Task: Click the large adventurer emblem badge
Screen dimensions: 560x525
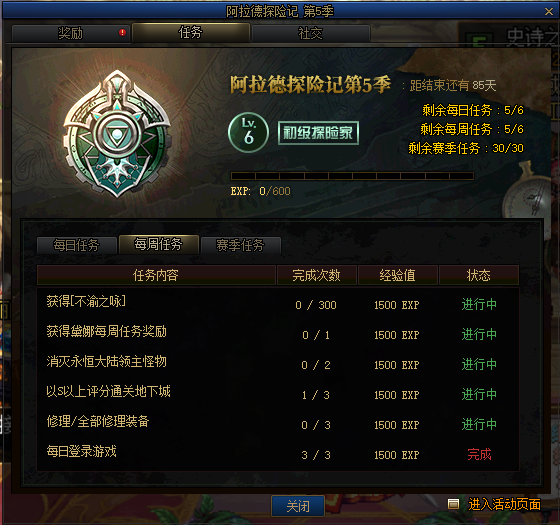Action: click(117, 134)
